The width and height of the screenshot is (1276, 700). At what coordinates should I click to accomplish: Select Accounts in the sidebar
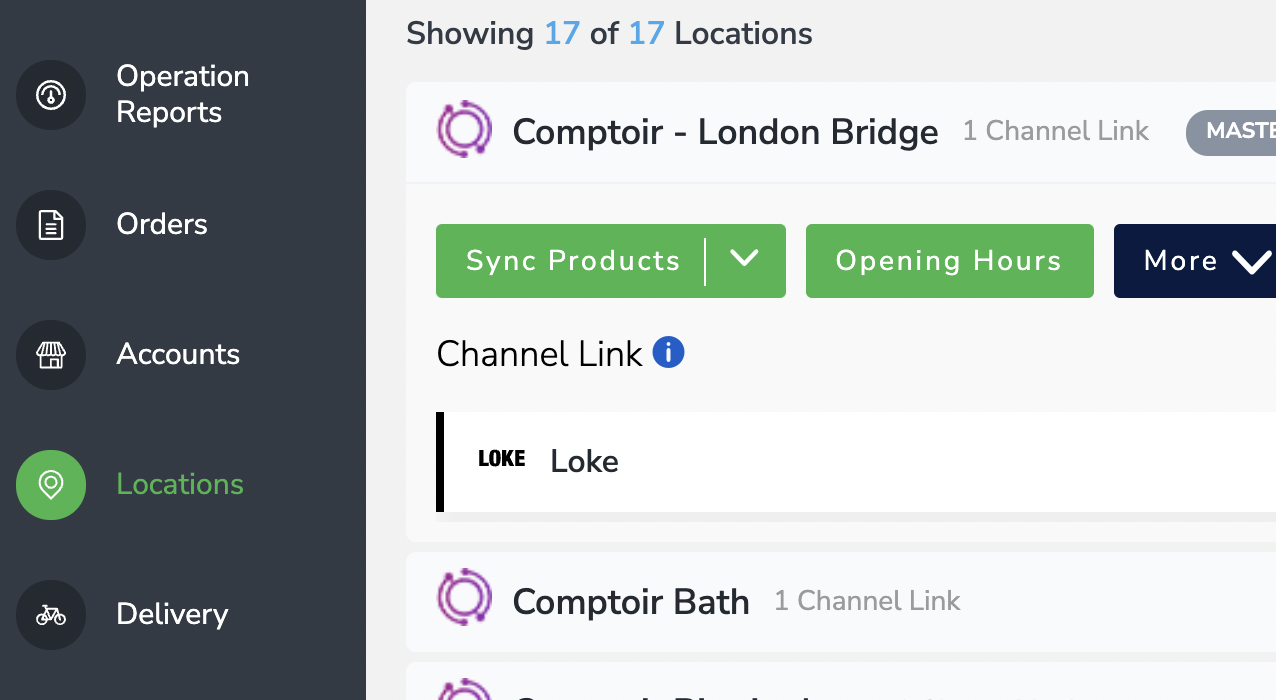(x=178, y=354)
